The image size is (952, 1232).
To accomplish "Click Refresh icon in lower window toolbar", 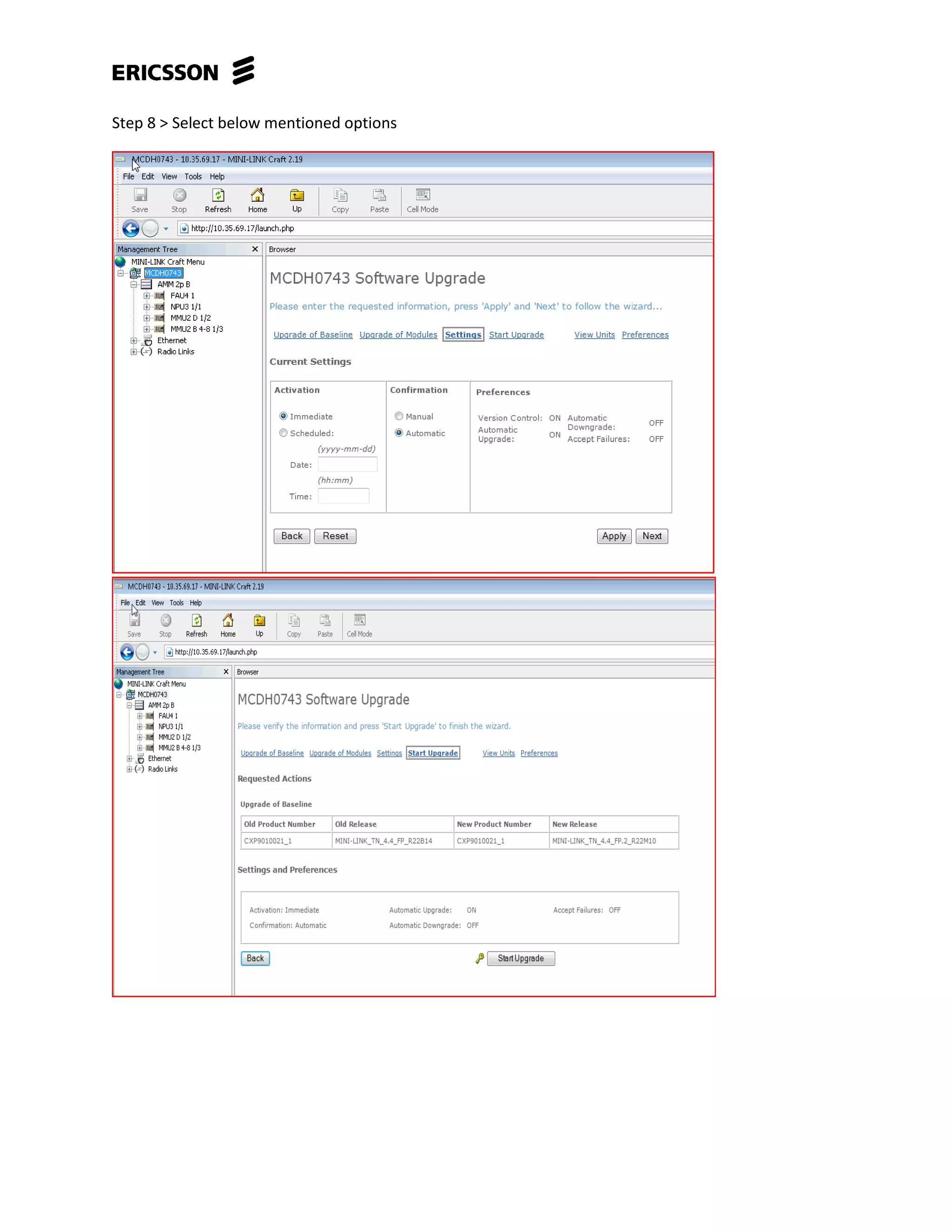I will (197, 621).
